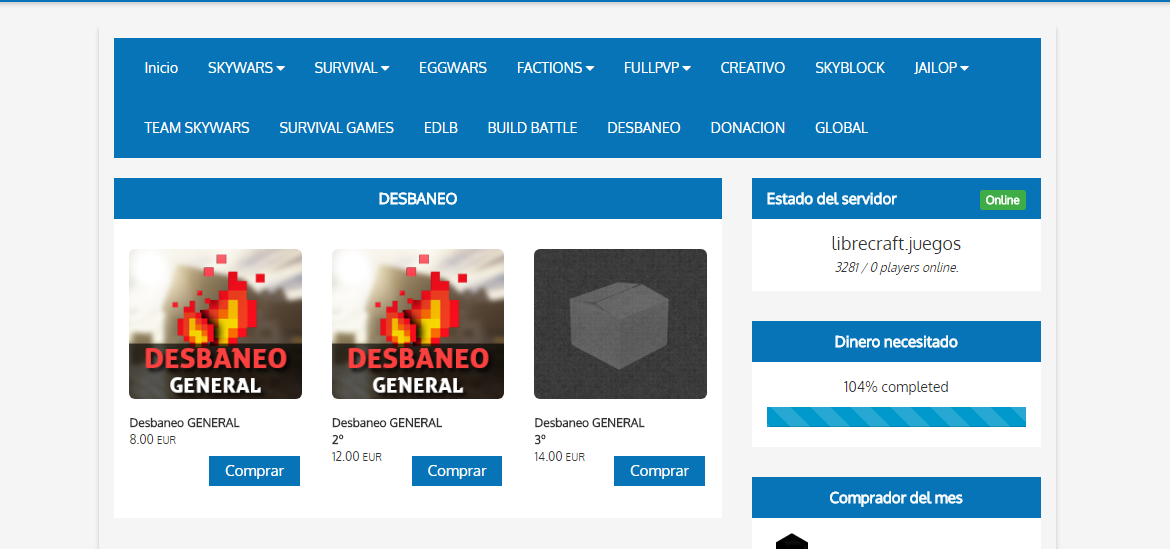Viewport: 1170px width, 549px height.
Task: Go to DESBANEO in the navigation bar
Action: [644, 128]
